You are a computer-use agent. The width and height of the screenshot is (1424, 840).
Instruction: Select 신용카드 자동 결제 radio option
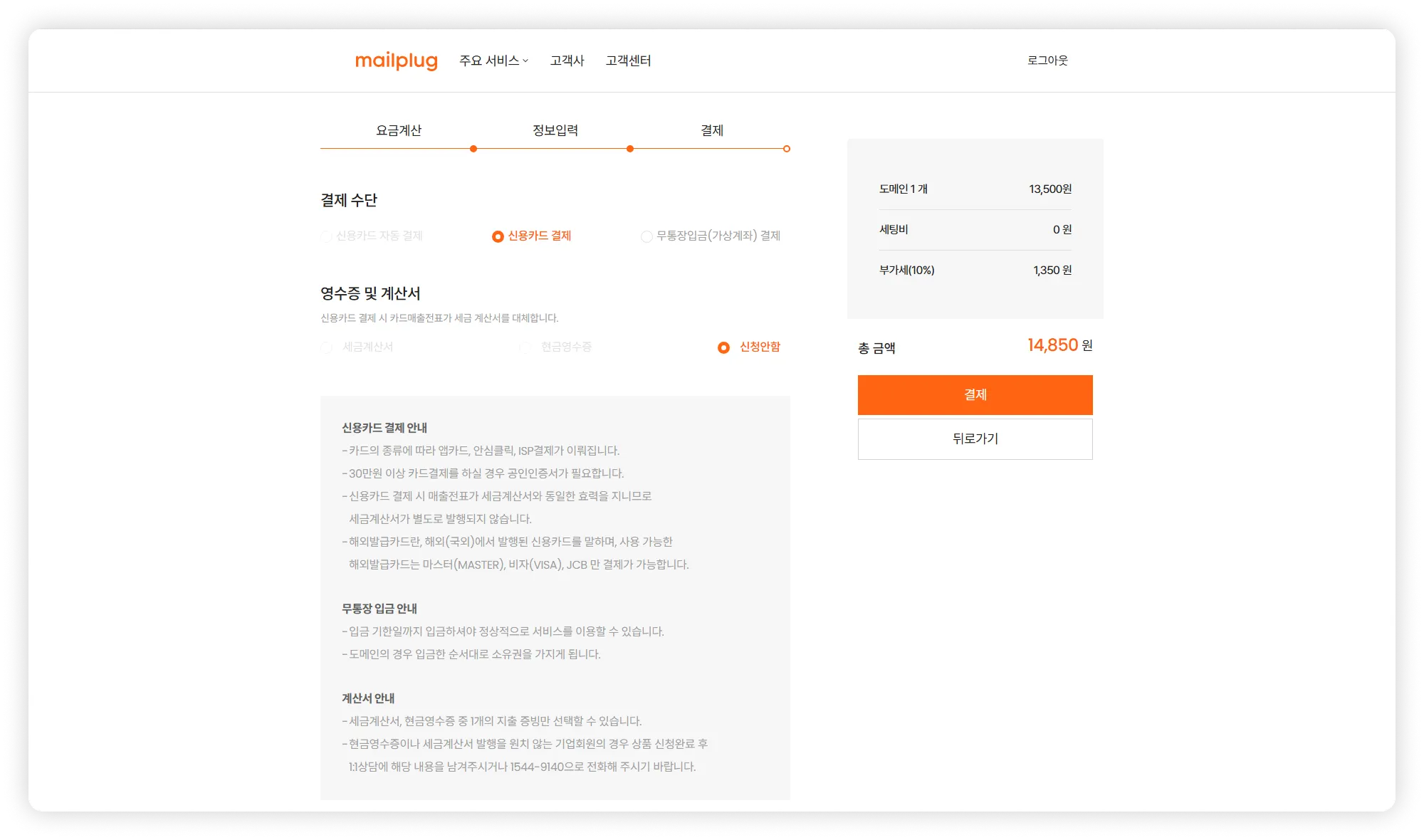[x=327, y=236]
